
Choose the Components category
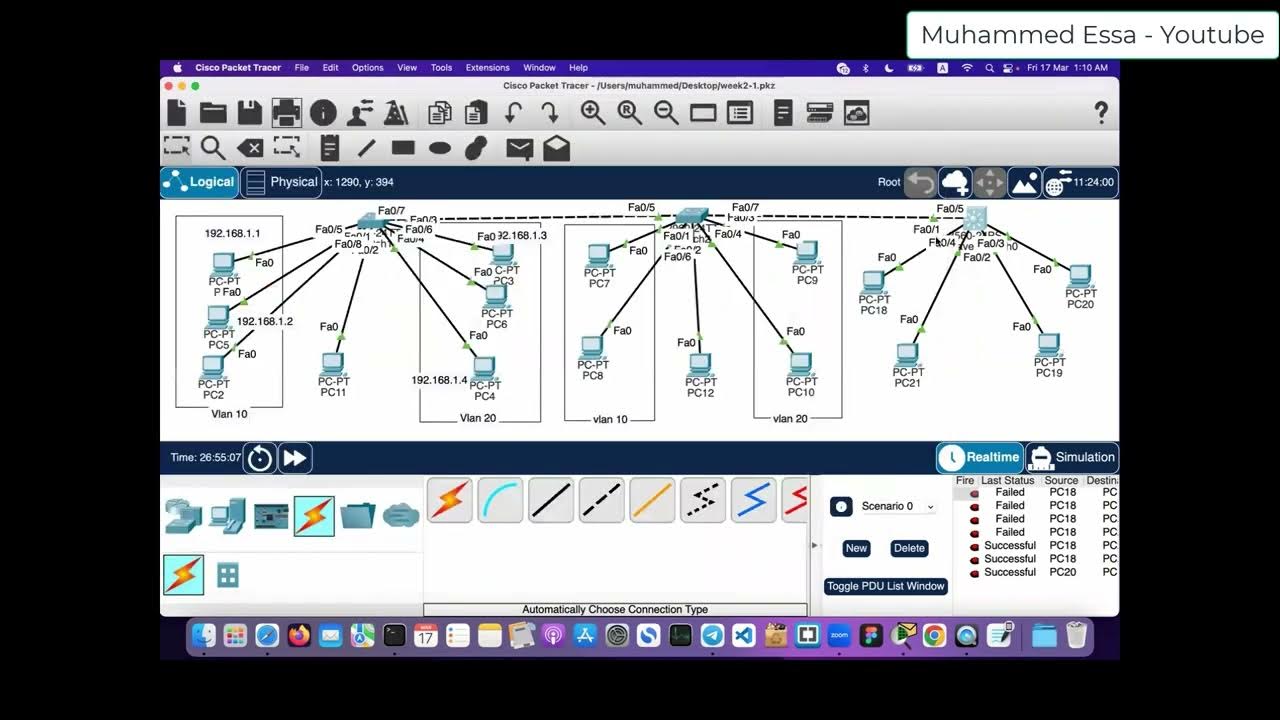271,516
